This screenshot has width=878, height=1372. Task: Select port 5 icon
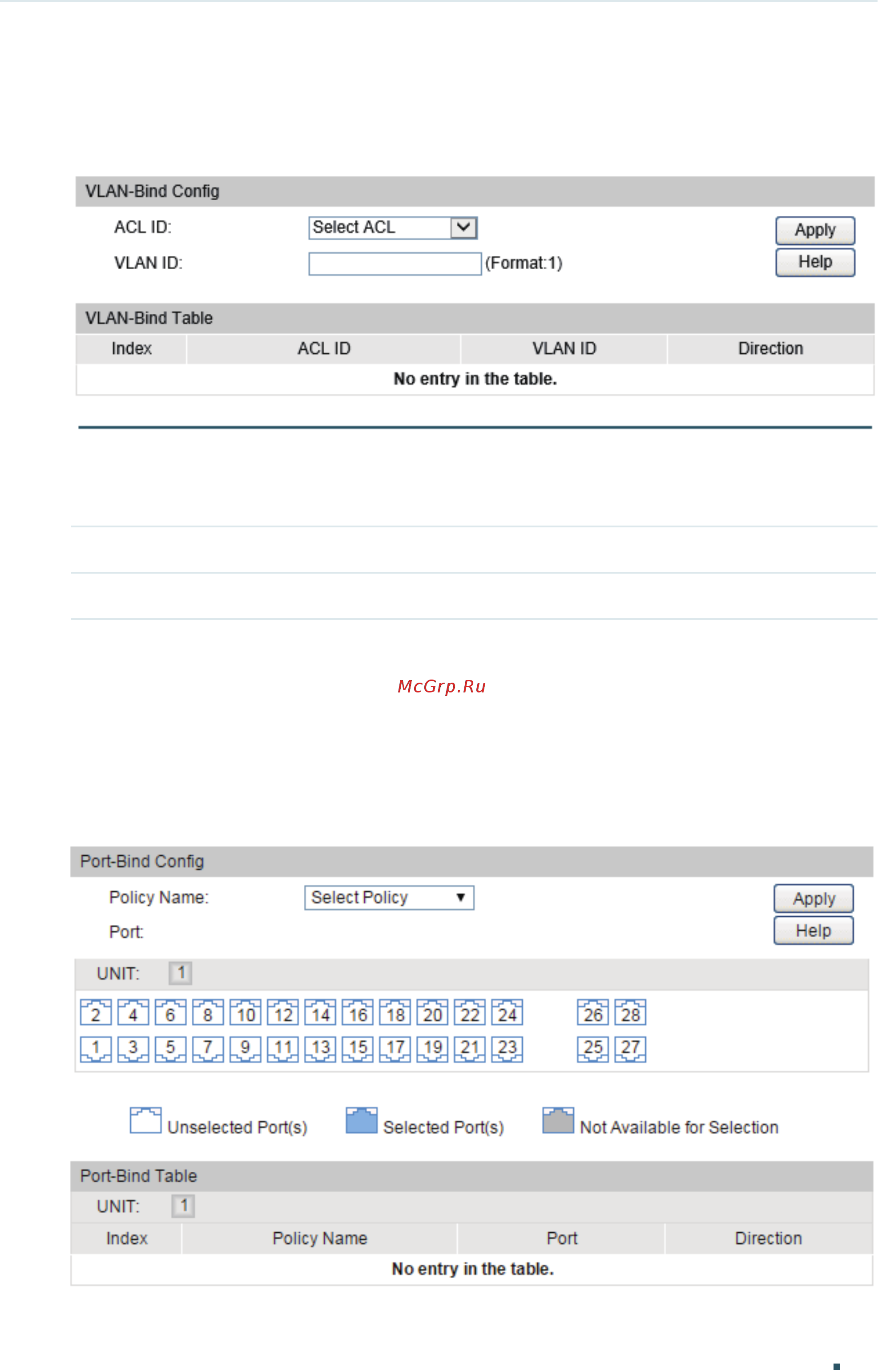click(170, 1050)
